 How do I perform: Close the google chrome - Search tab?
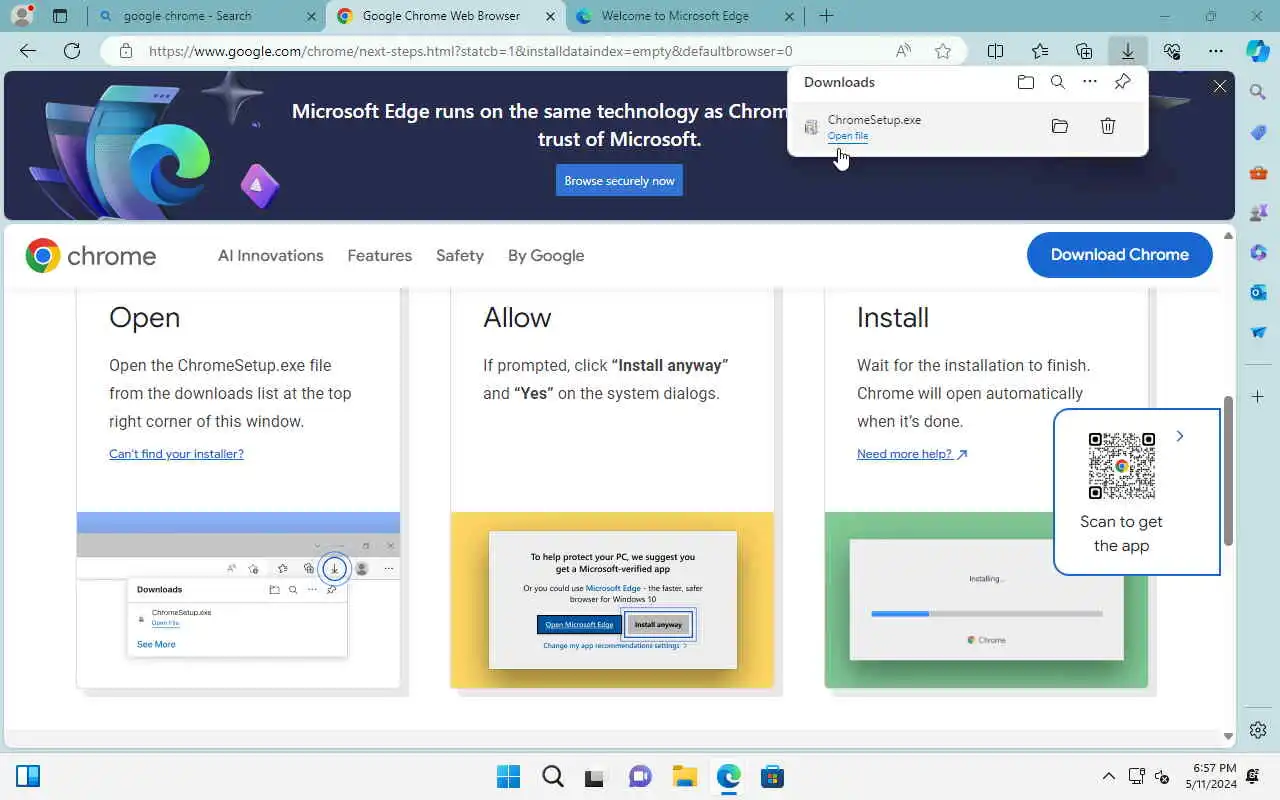(310, 16)
